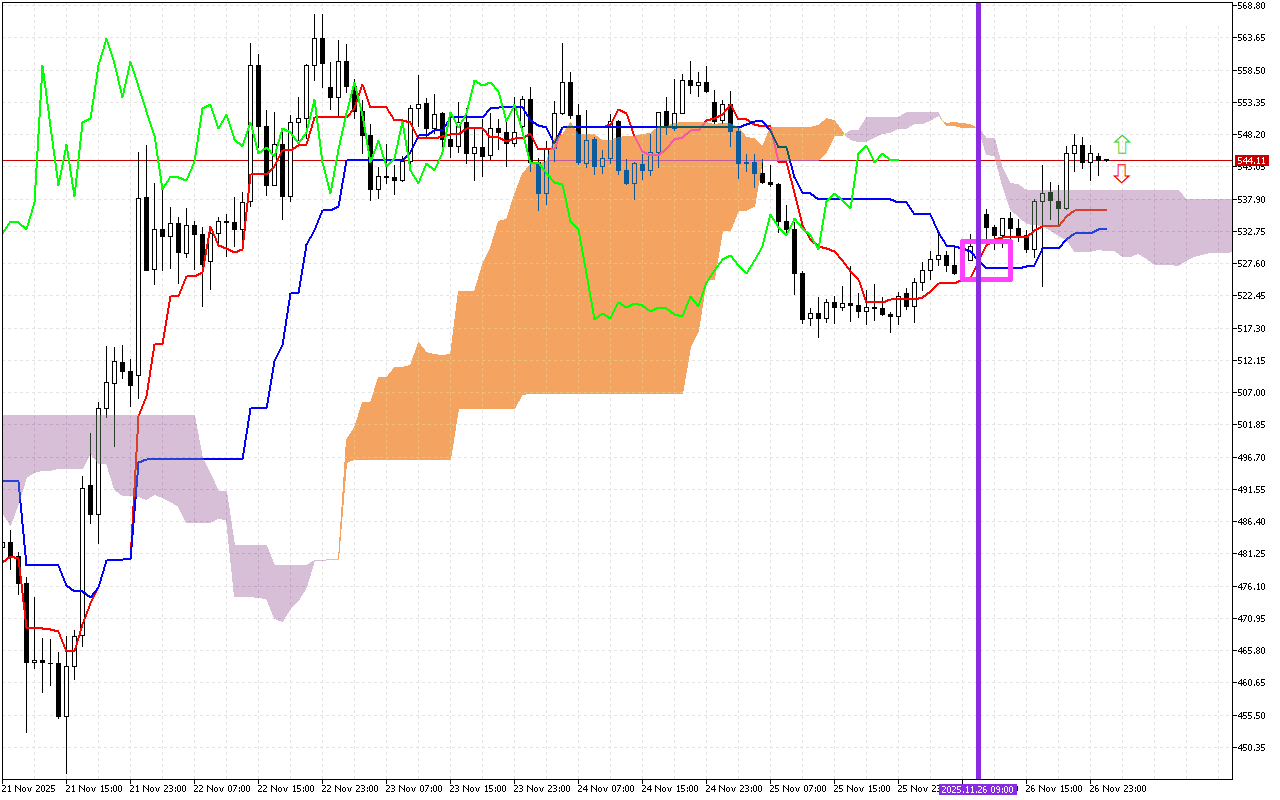Select the purple 2025.11.26 09:00 date label
The width and height of the screenshot is (1280, 800).
978,789
